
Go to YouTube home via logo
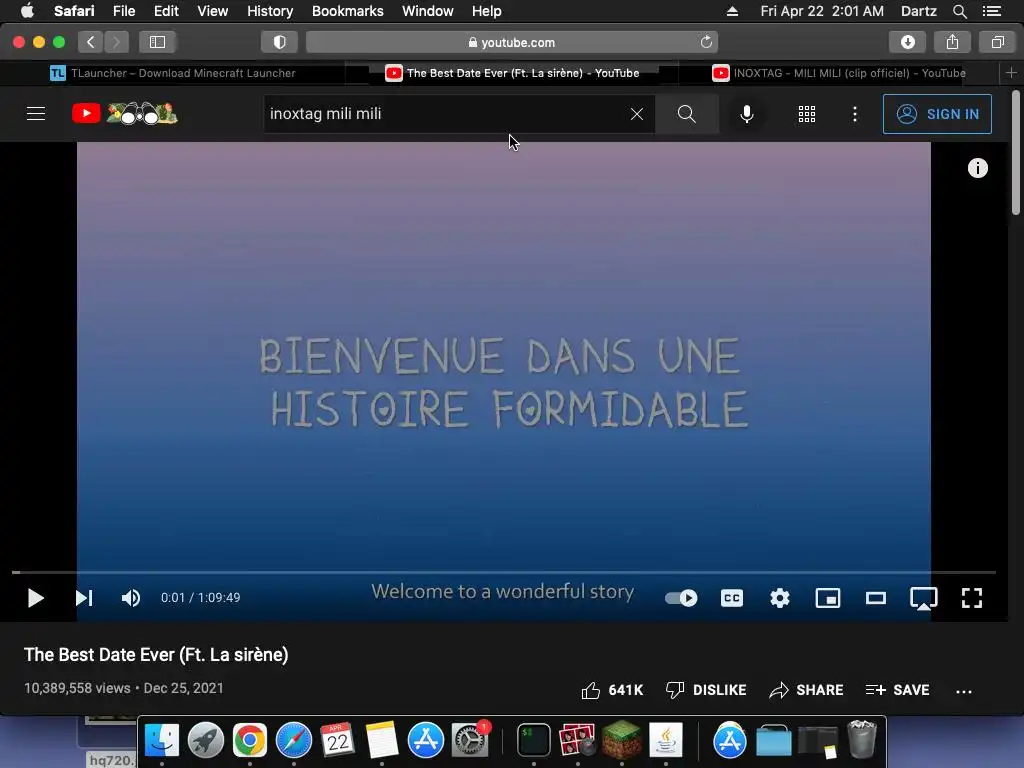click(124, 114)
